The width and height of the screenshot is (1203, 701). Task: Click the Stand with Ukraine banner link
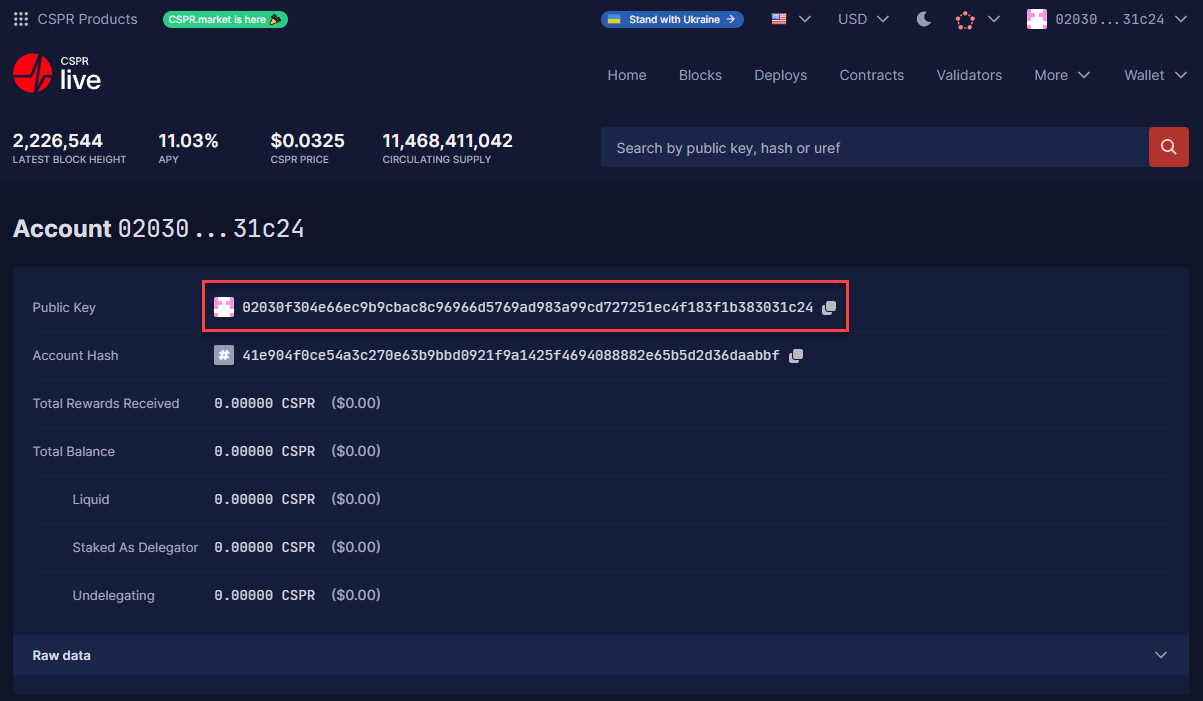672,19
